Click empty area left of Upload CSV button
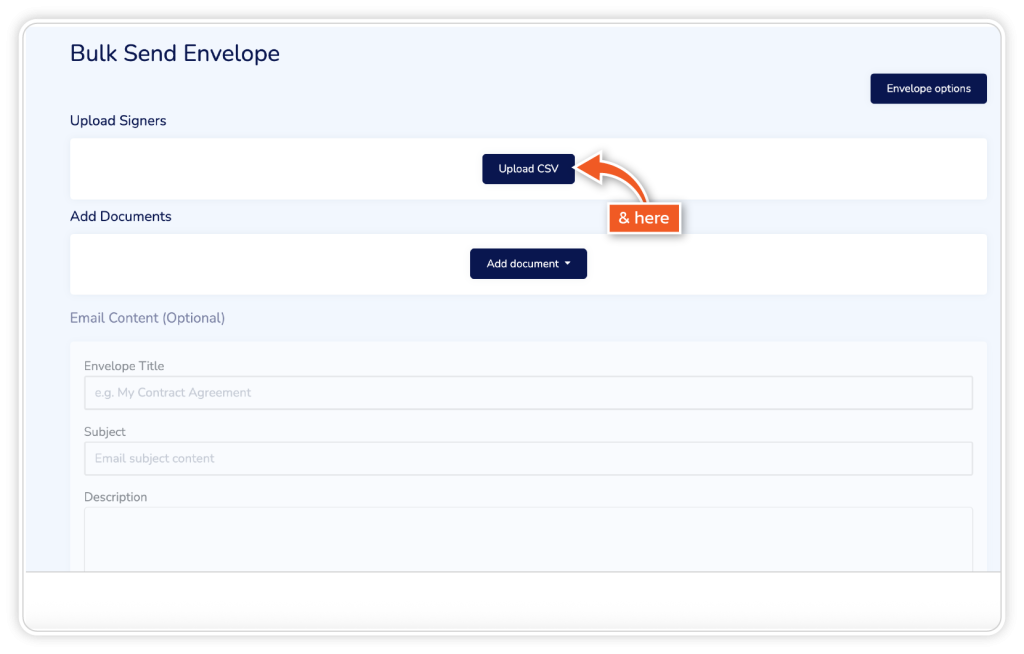Viewport: 1024px width, 654px height. (270, 169)
